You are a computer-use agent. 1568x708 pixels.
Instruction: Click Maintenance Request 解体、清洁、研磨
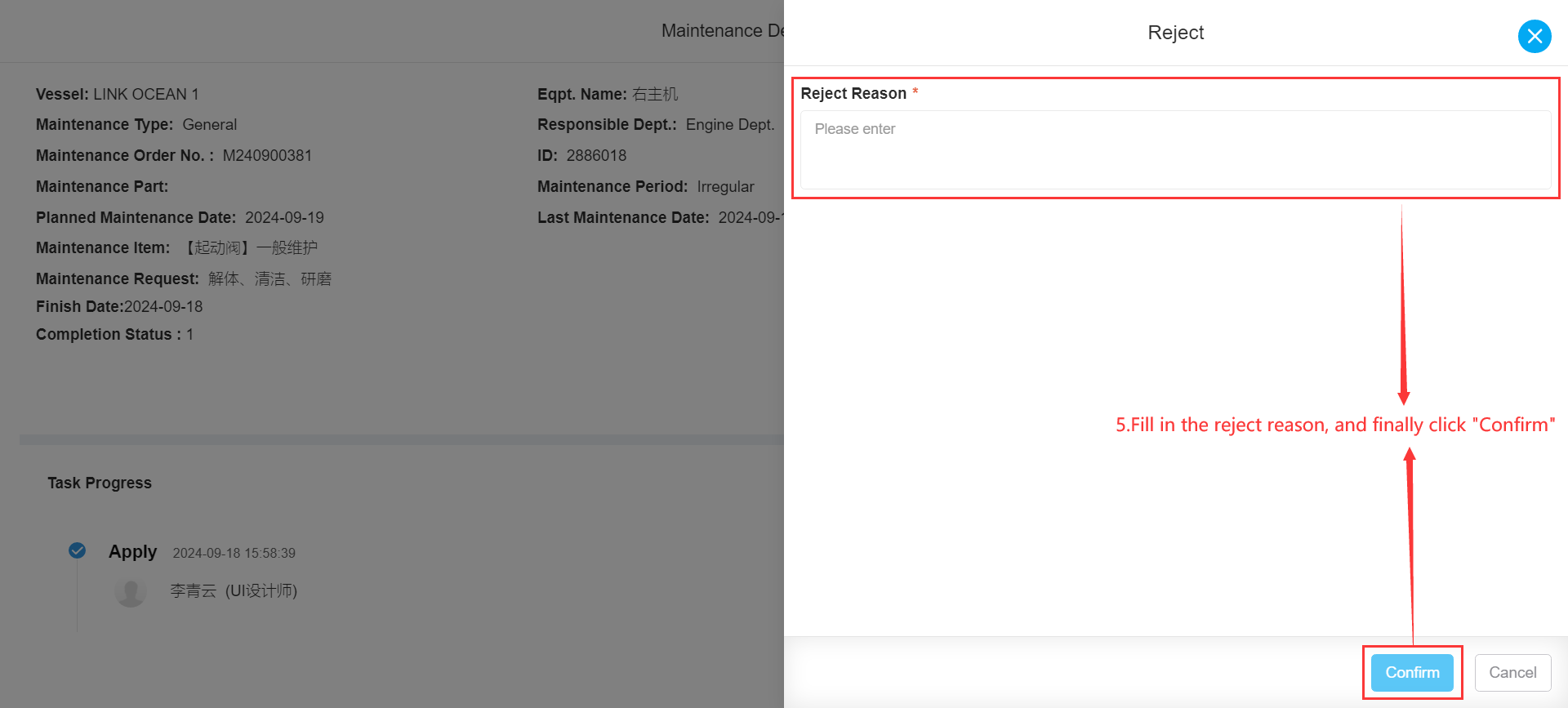click(x=269, y=278)
